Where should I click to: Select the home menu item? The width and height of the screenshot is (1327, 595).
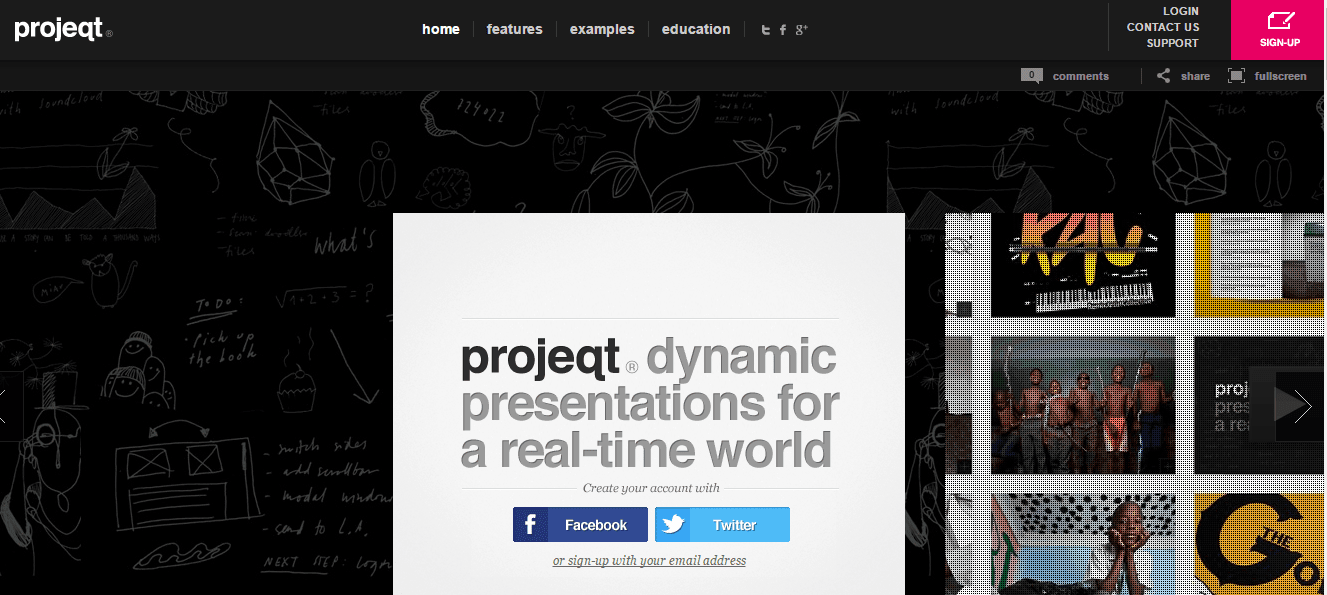pyautogui.click(x=441, y=29)
